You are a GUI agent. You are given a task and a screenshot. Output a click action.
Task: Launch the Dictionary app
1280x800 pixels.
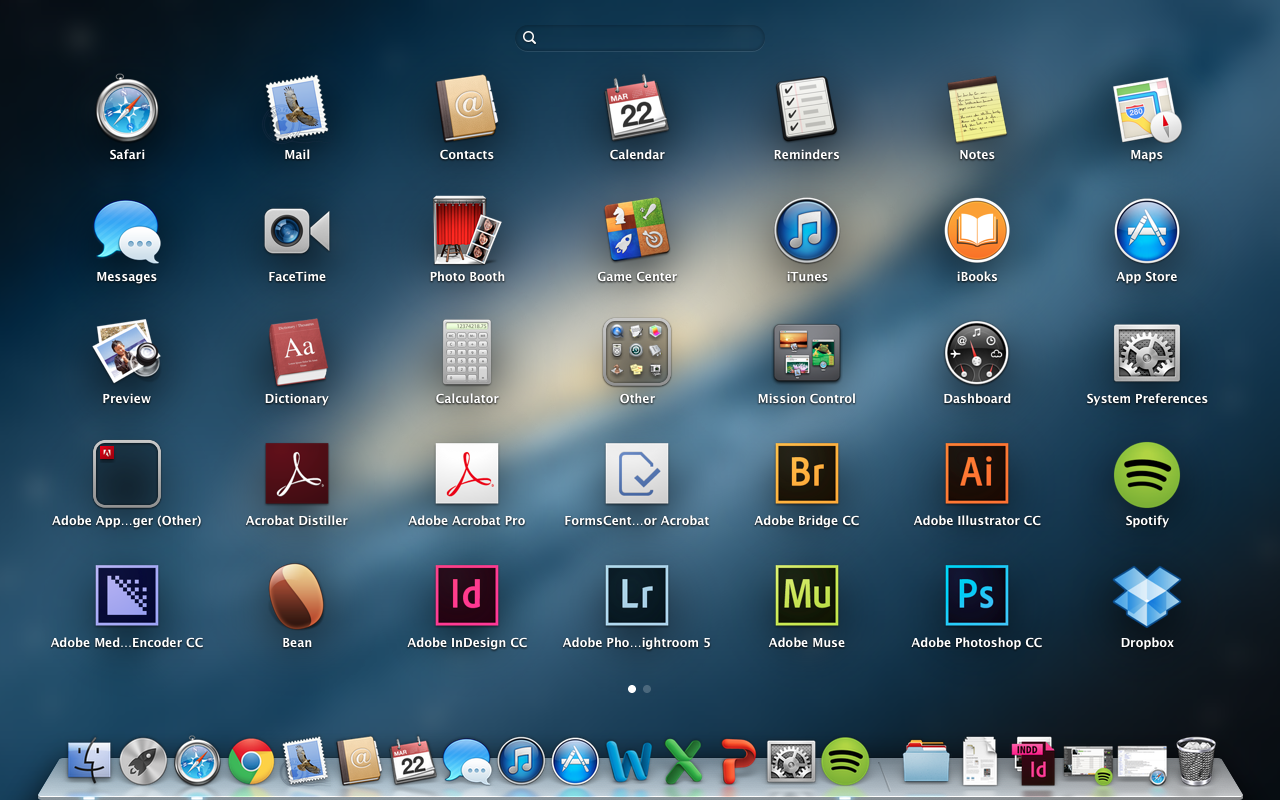[x=297, y=353]
